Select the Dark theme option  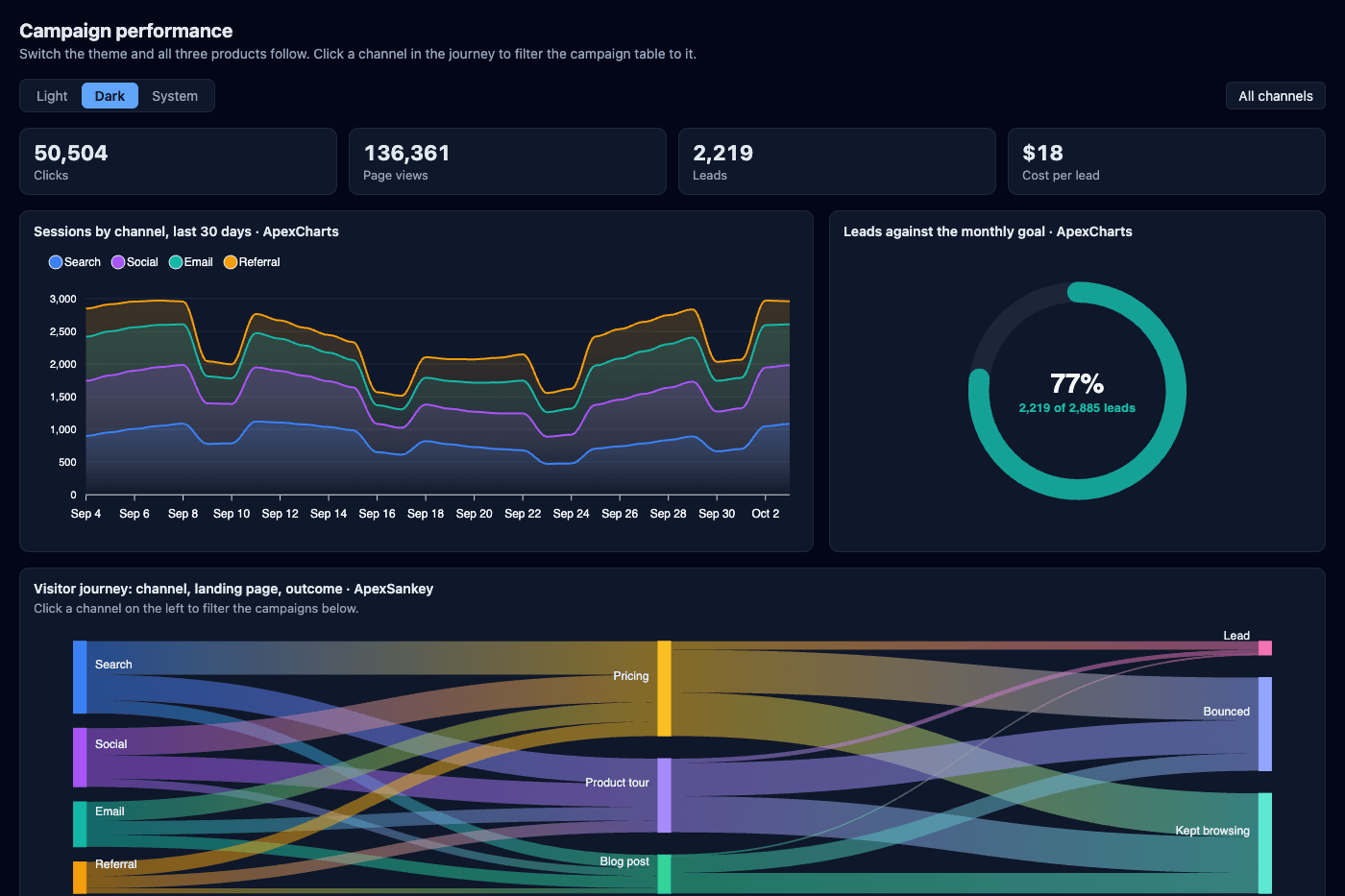[x=110, y=96]
